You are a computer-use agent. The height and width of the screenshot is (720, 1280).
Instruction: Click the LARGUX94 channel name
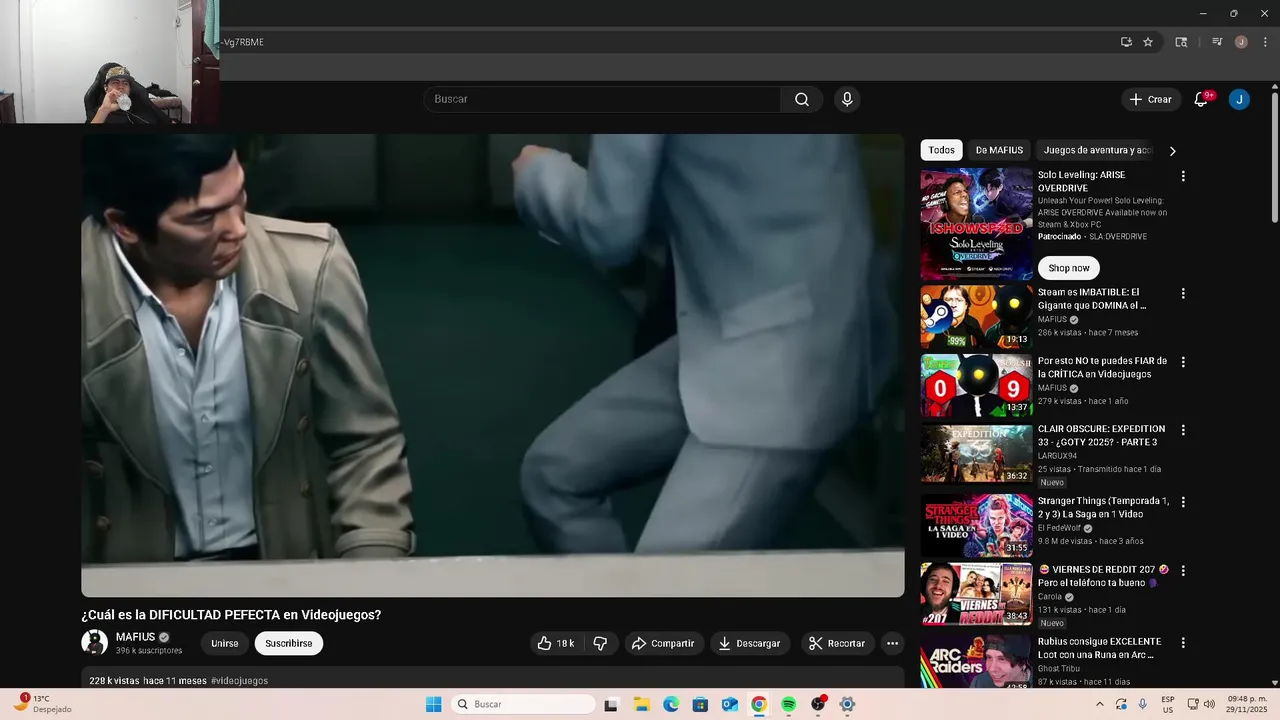[1057, 456]
